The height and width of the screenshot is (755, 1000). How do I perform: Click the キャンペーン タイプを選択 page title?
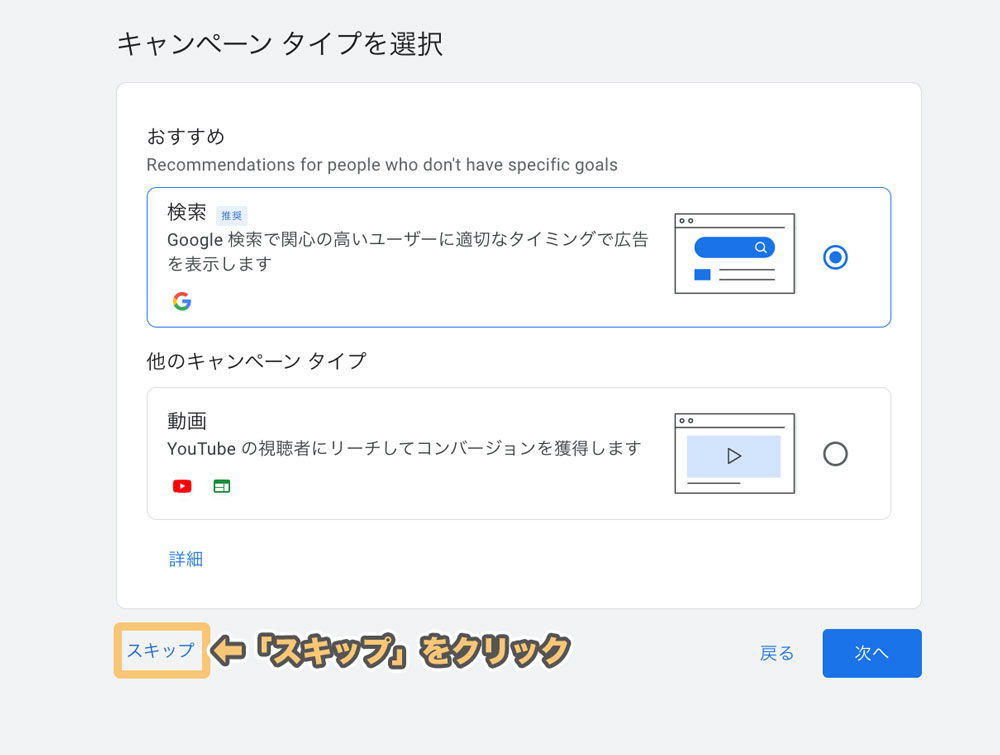280,44
